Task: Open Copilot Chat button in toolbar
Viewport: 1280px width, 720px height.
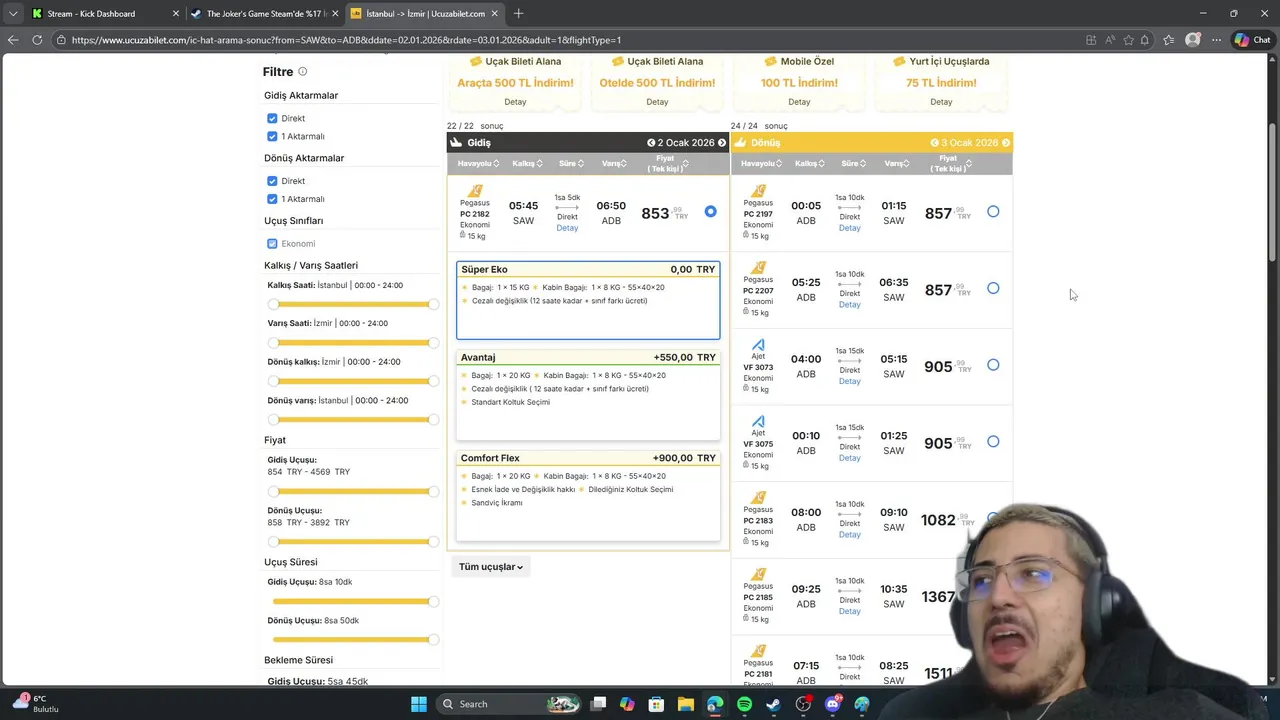Action: point(1252,40)
